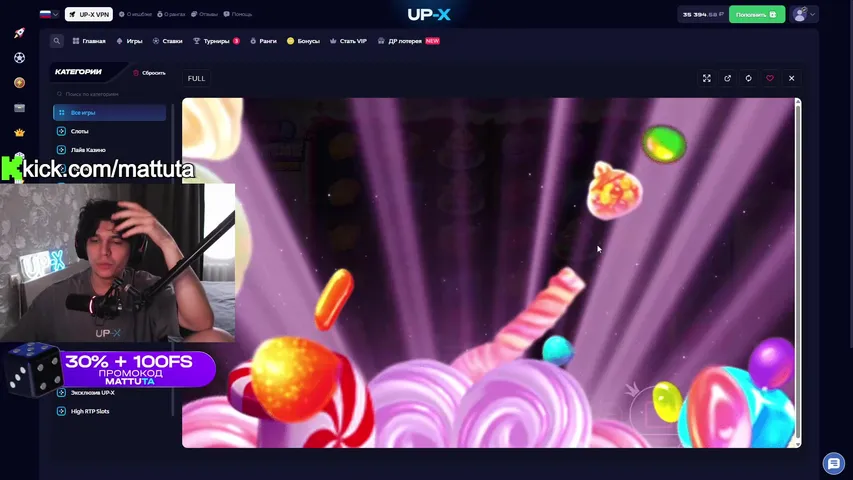Click the rocket icon in left sidebar
This screenshot has height=480, width=853.
(19, 33)
